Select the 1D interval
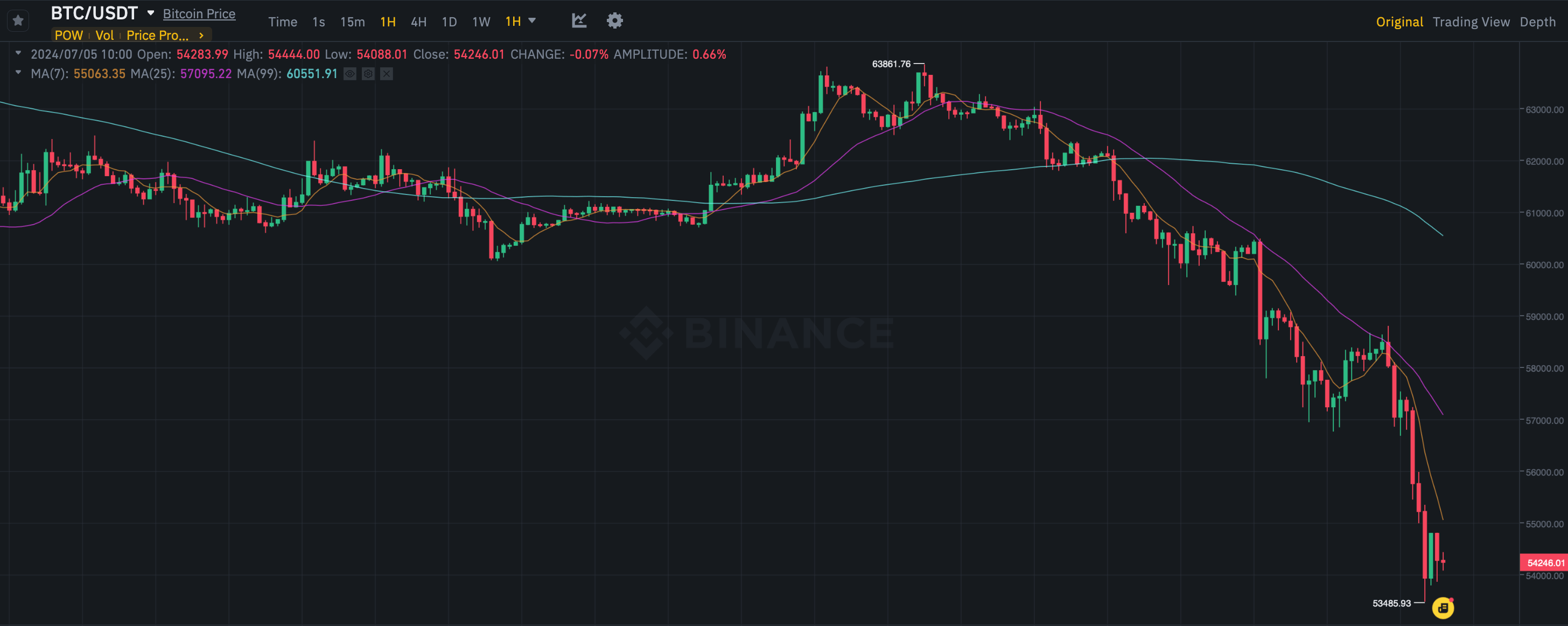 pos(449,22)
